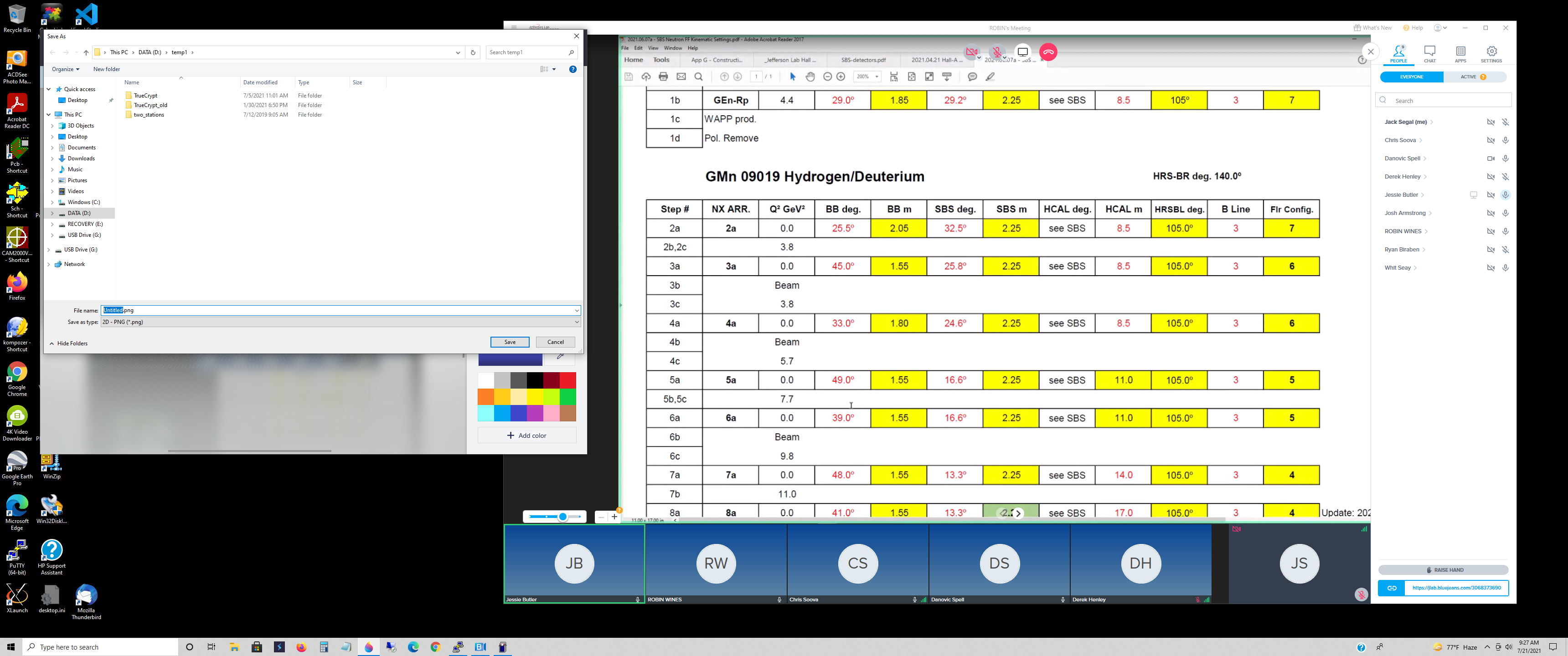Click the Refresh icon in Save As dialog
The width and height of the screenshot is (1568, 656).
point(473,52)
